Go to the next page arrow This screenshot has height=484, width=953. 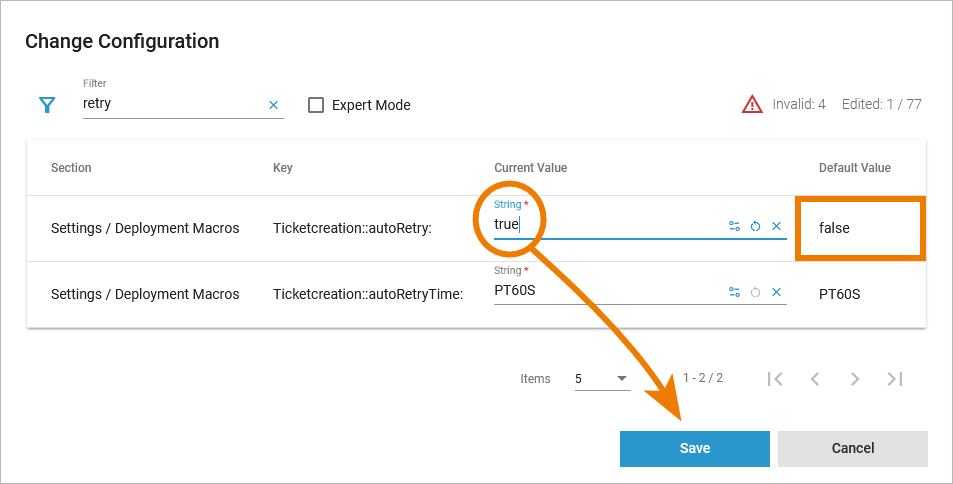tap(854, 379)
